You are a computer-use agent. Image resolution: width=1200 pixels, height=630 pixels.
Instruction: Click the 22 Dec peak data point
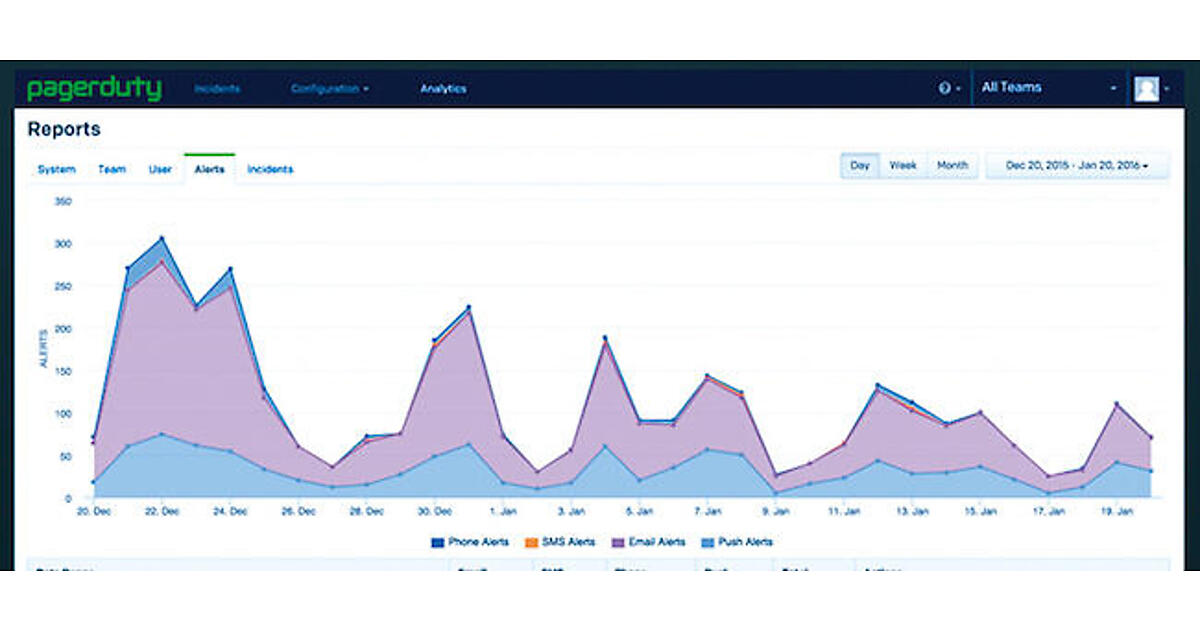coord(161,238)
